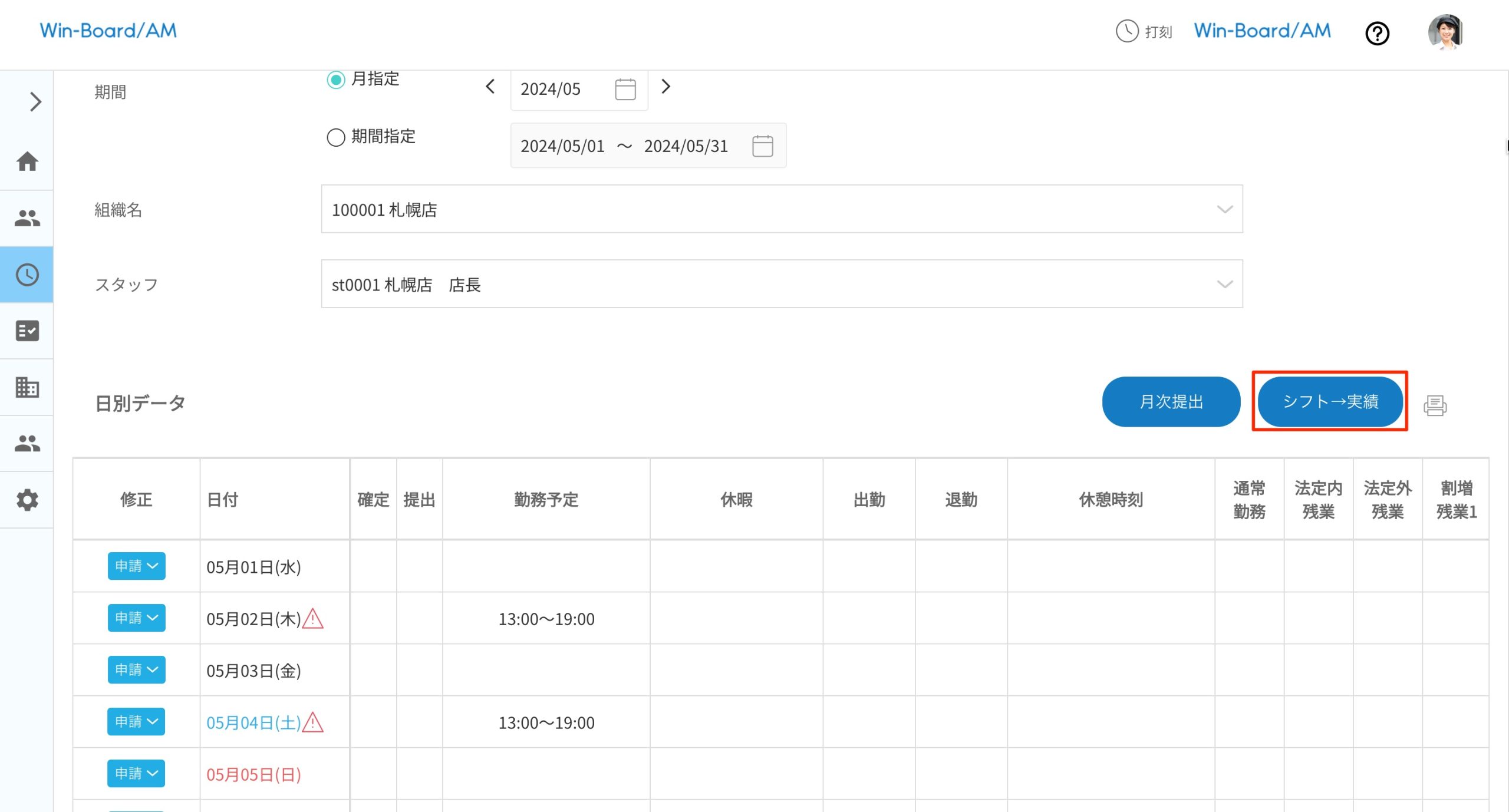Image resolution: width=1509 pixels, height=812 pixels.
Task: Open the checklist sidebar icon
Action: point(27,331)
